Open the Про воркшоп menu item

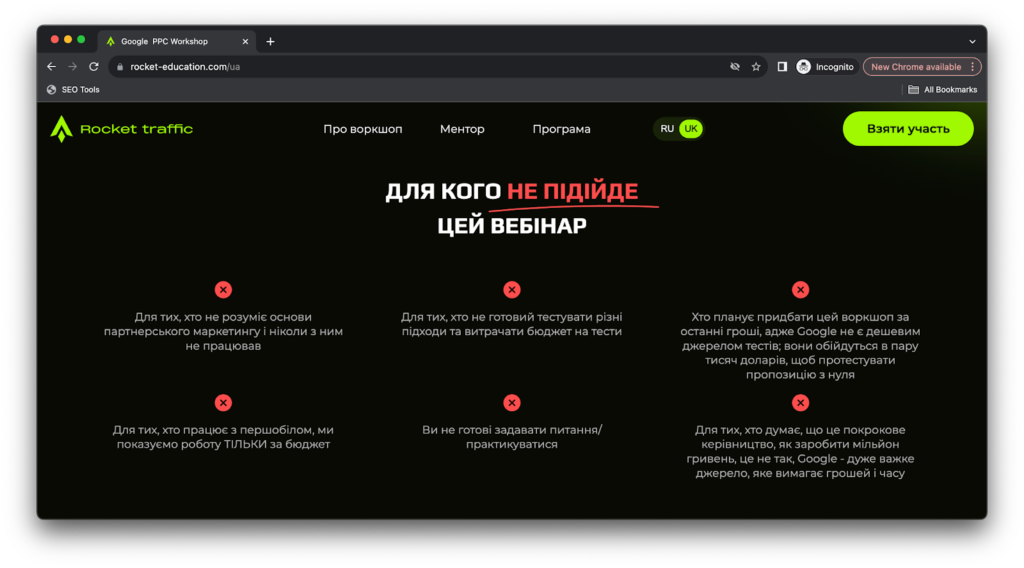tap(362, 129)
